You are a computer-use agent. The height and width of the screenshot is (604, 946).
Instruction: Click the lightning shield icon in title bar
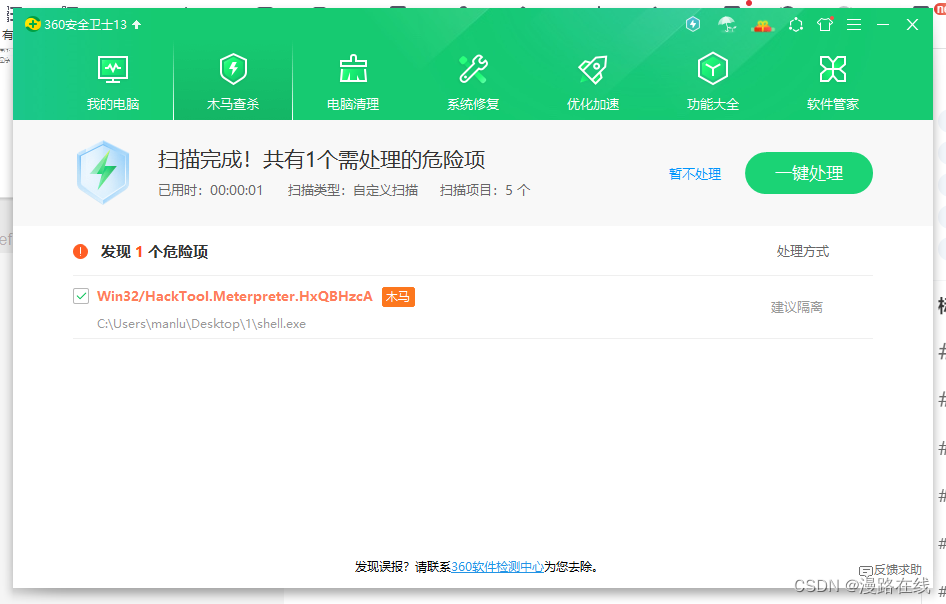[x=693, y=24]
